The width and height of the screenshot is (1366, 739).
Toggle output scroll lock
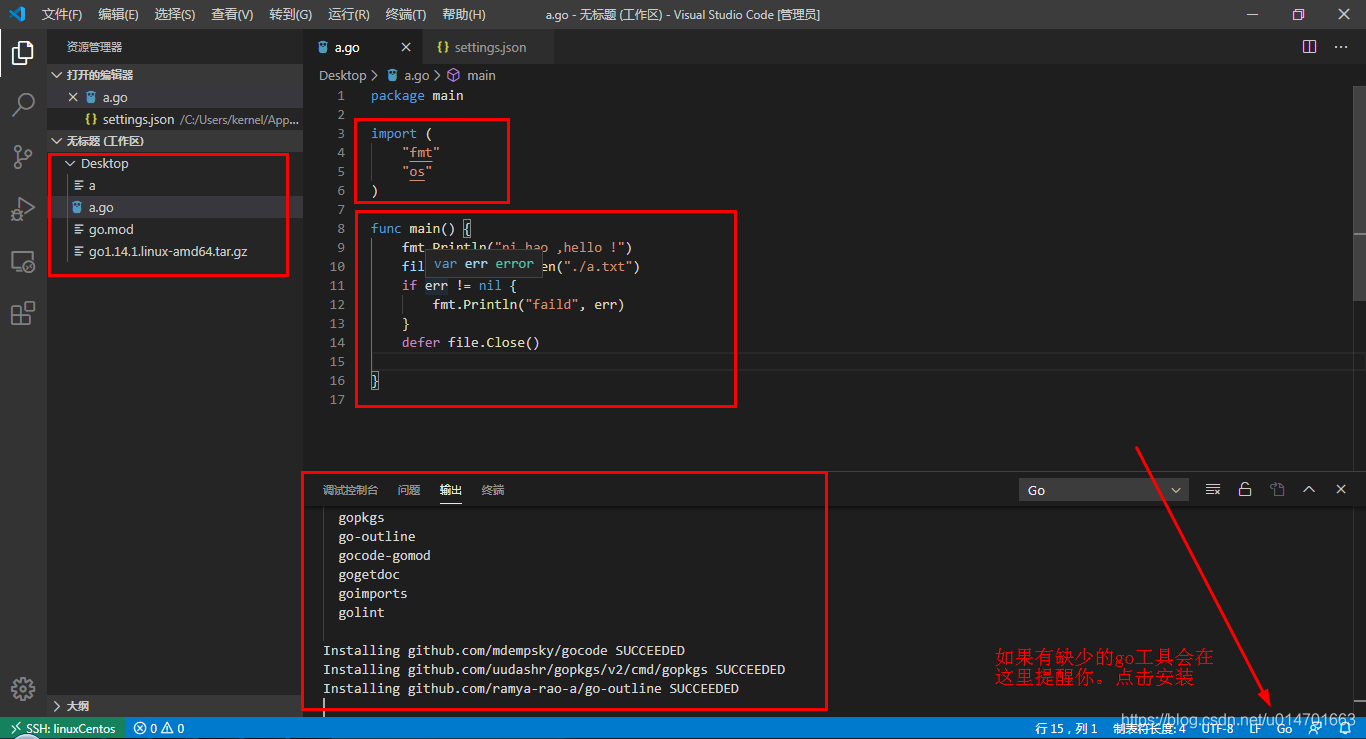point(1245,489)
